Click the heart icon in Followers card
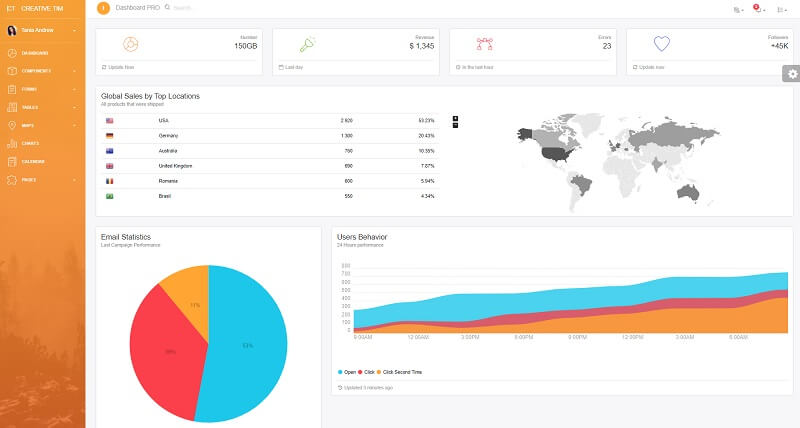Viewport: 800px width, 428px height. [x=661, y=44]
